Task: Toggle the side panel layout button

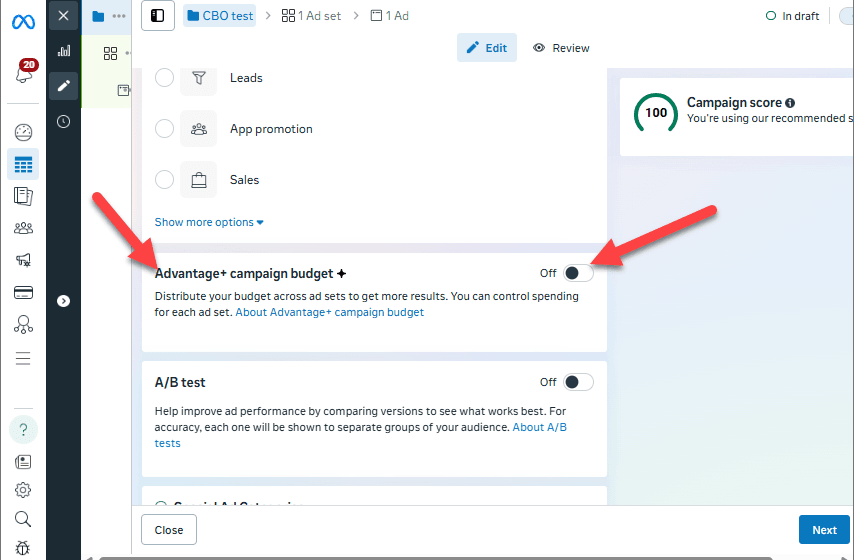Action: (158, 16)
